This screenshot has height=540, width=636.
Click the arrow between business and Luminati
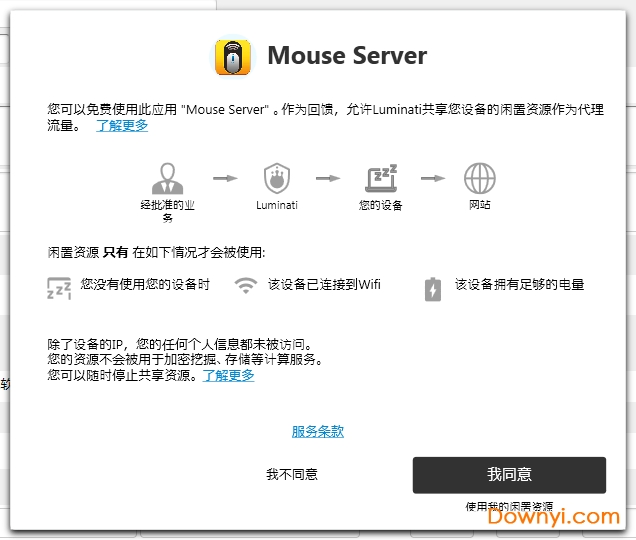pos(225,178)
